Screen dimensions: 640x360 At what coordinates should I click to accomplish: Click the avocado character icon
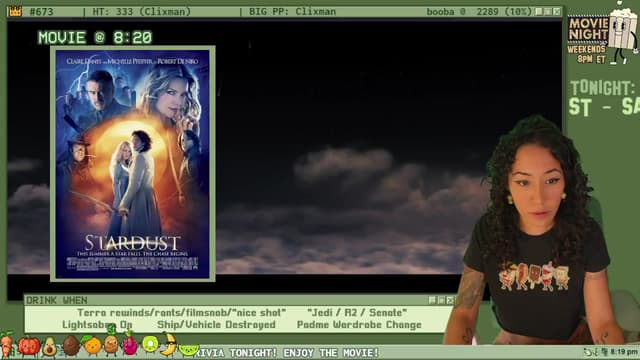49,347
